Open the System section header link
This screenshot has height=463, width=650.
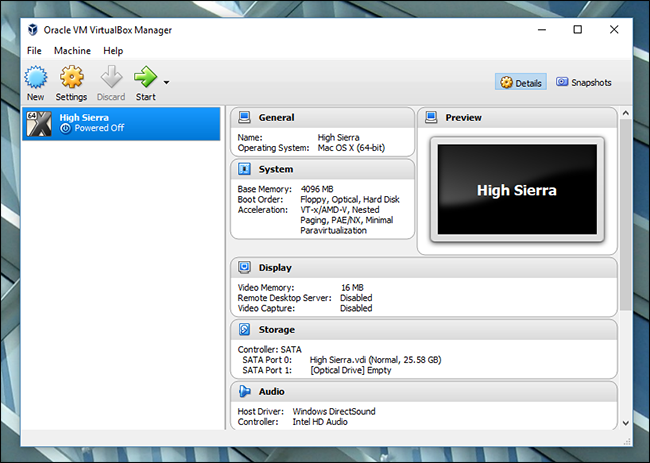(x=276, y=169)
